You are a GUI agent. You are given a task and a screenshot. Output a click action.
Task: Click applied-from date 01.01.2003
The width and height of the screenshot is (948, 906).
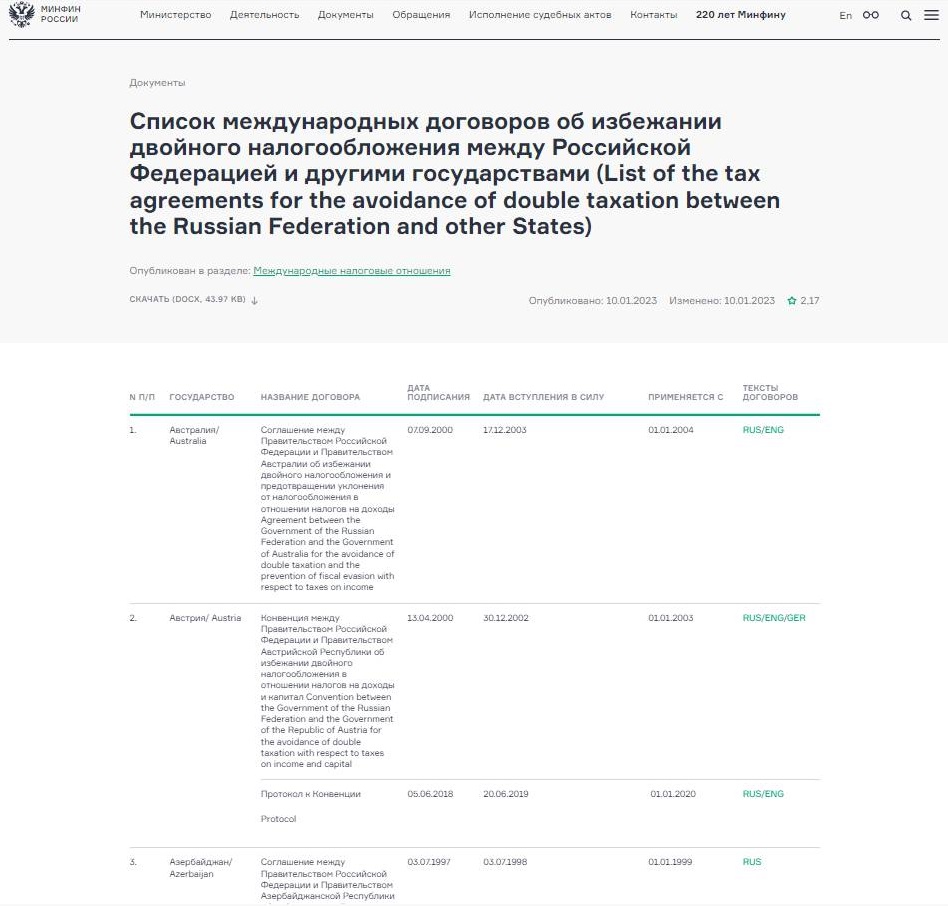click(670, 618)
